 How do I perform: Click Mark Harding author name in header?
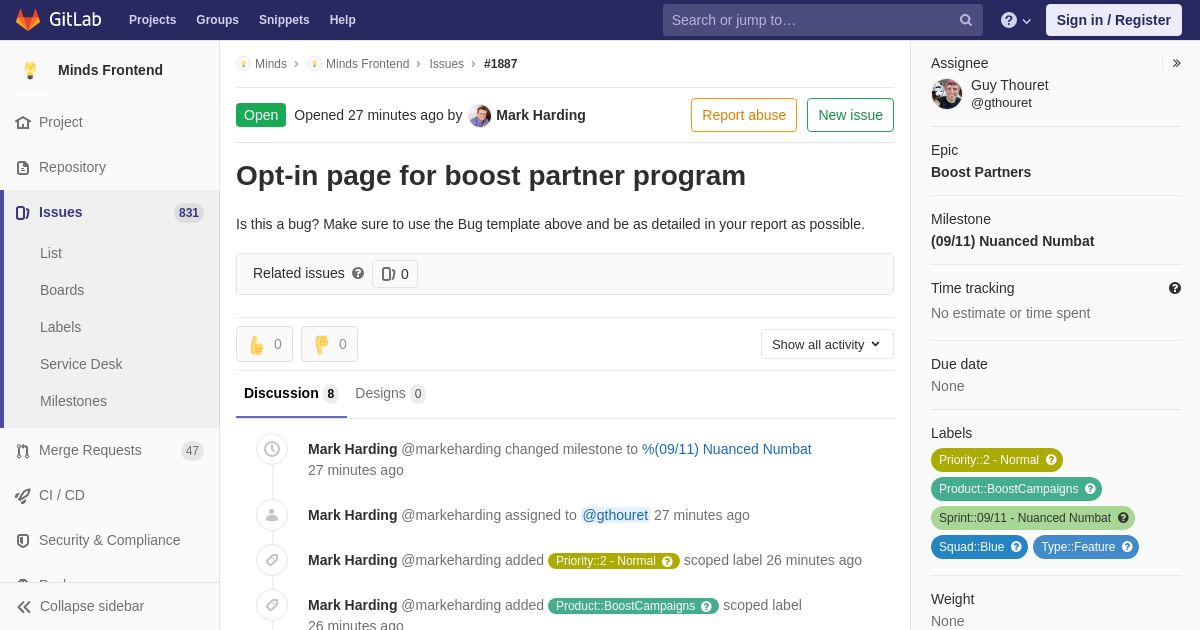tap(541, 115)
